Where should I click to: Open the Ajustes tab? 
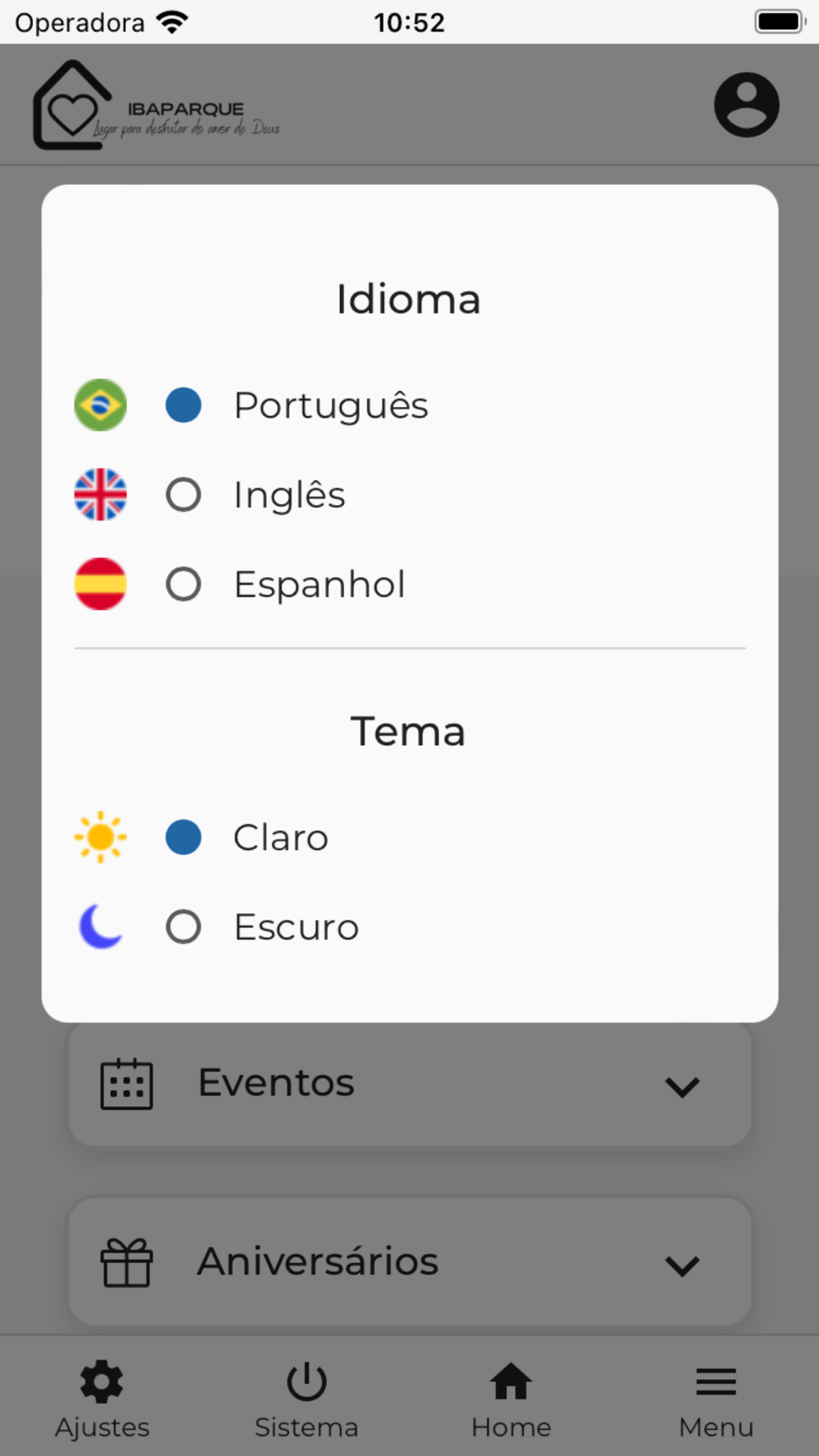point(102,1399)
